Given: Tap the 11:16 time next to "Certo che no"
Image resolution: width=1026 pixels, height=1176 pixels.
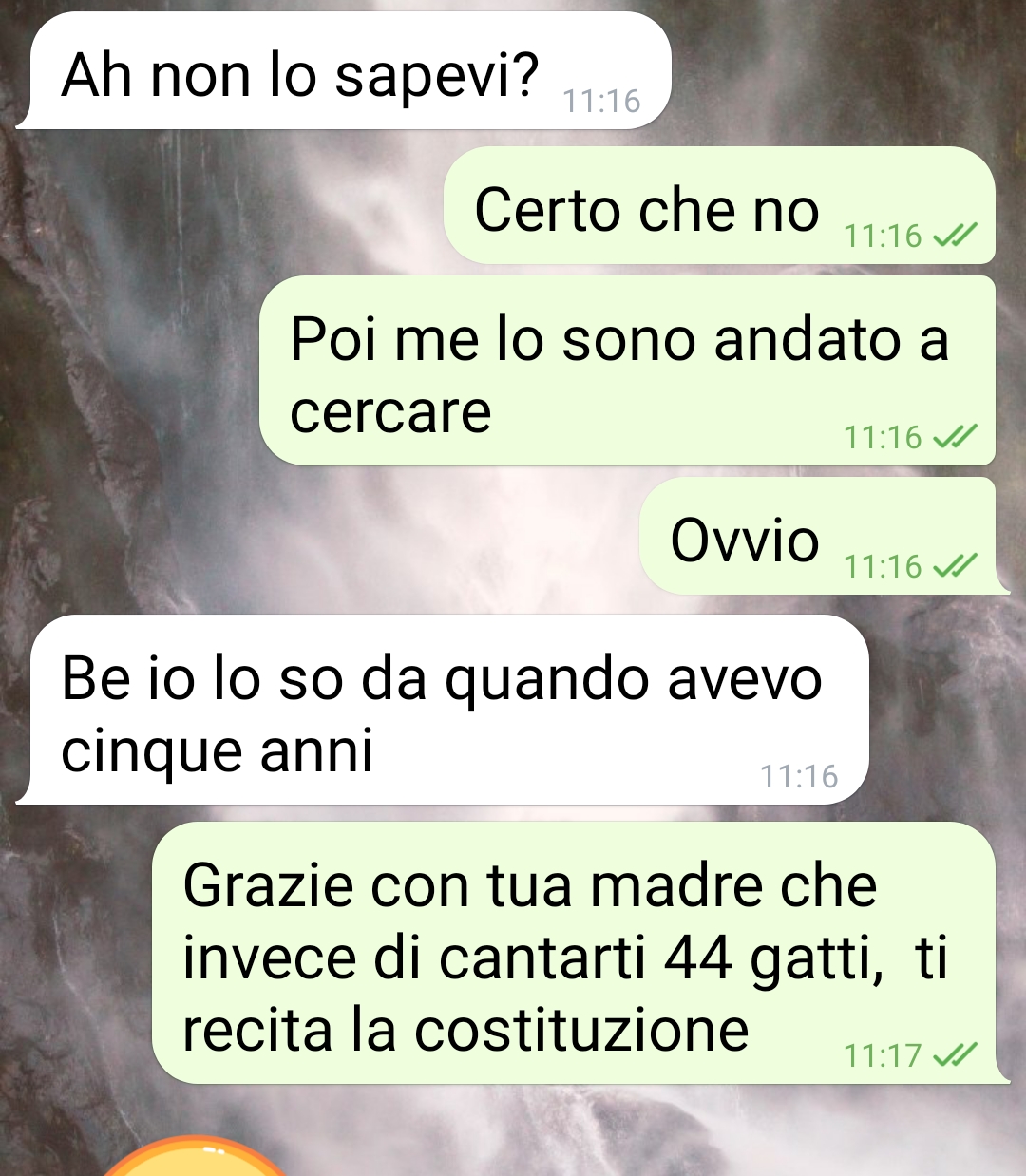Looking at the screenshot, I should click(883, 236).
